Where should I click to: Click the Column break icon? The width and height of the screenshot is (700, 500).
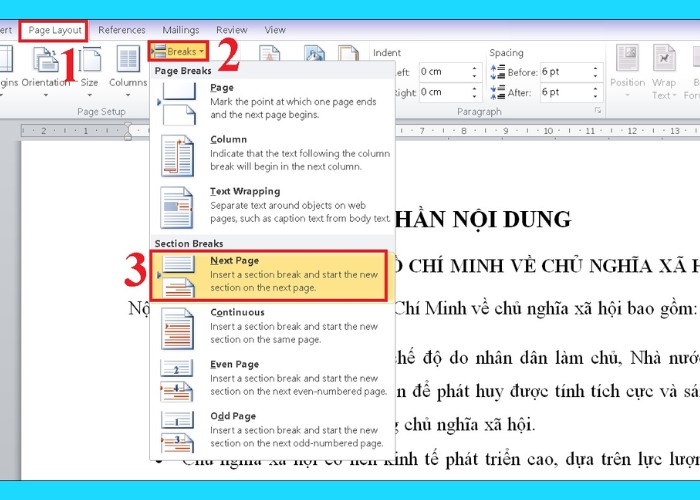177,155
